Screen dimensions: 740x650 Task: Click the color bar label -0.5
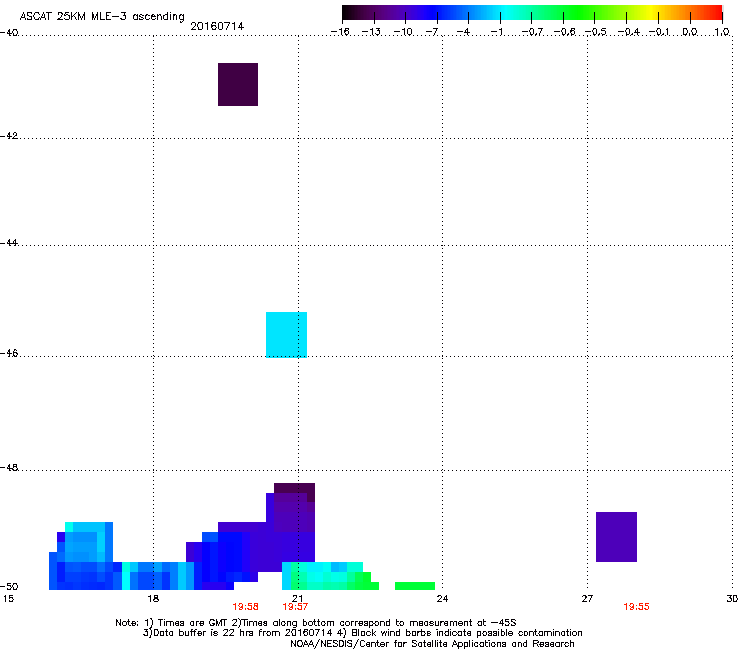tap(596, 32)
